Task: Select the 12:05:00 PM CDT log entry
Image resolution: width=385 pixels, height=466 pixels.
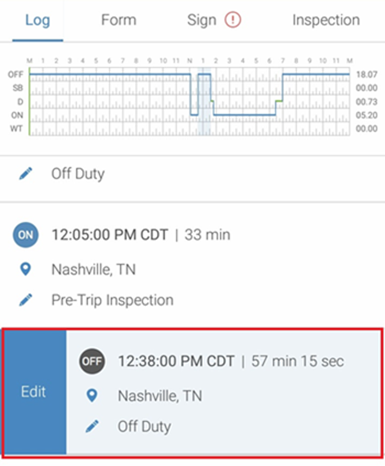Action: coord(192,268)
